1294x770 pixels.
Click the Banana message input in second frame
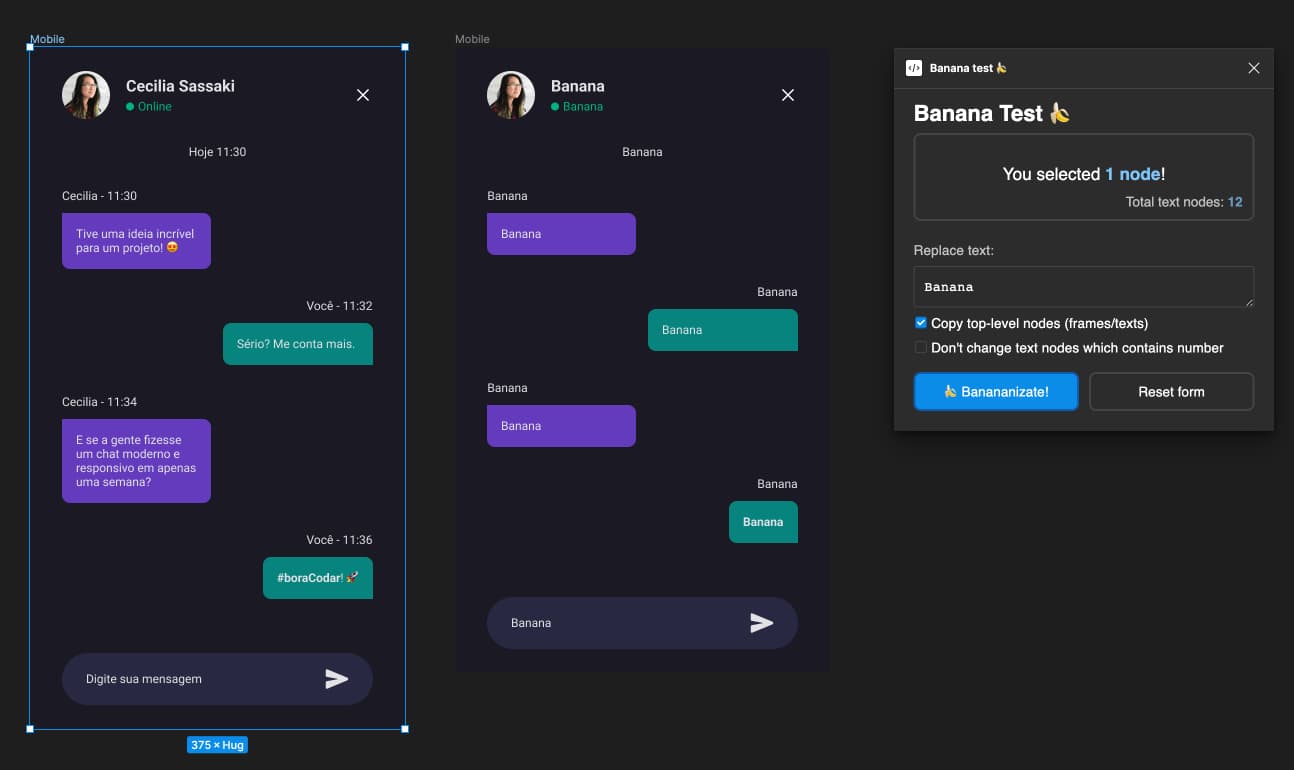tap(642, 623)
